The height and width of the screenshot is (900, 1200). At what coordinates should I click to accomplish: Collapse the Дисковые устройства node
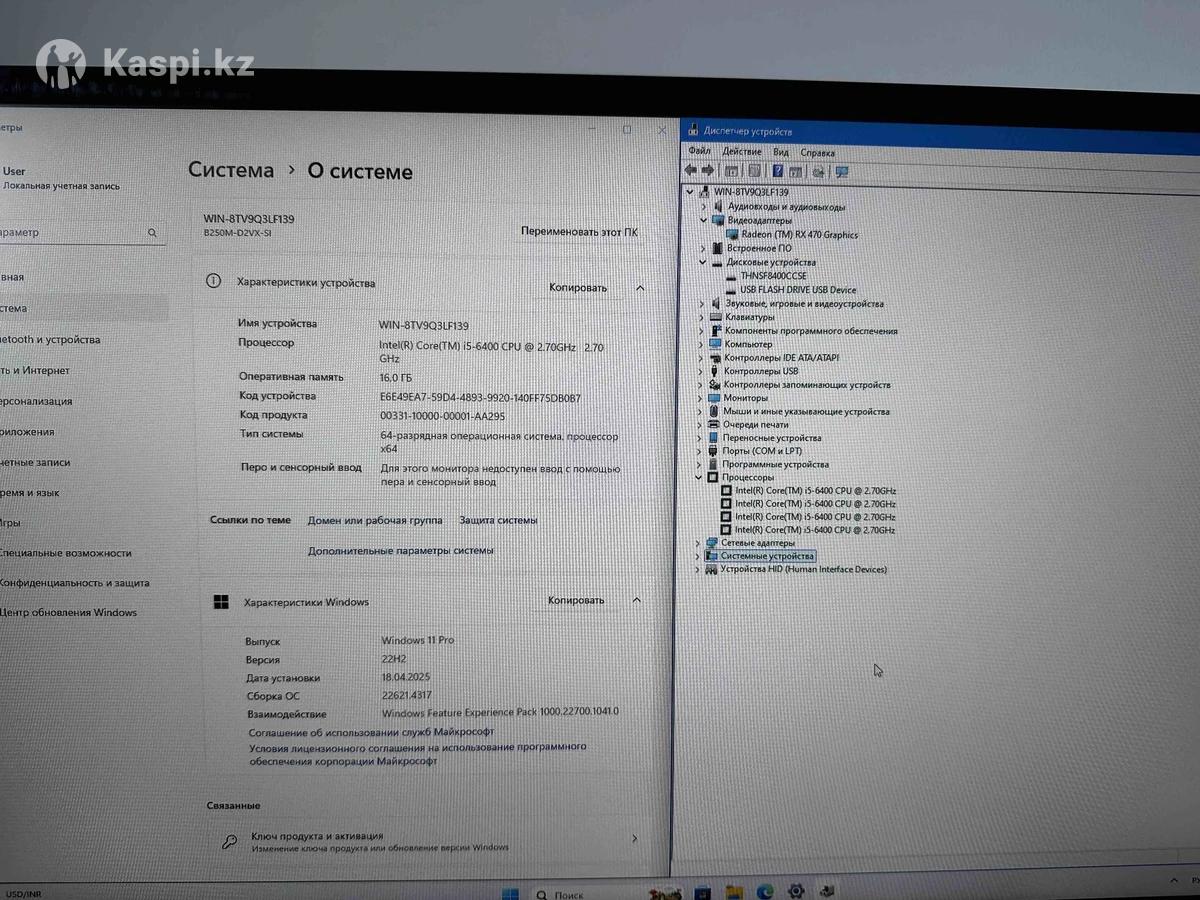tap(703, 262)
